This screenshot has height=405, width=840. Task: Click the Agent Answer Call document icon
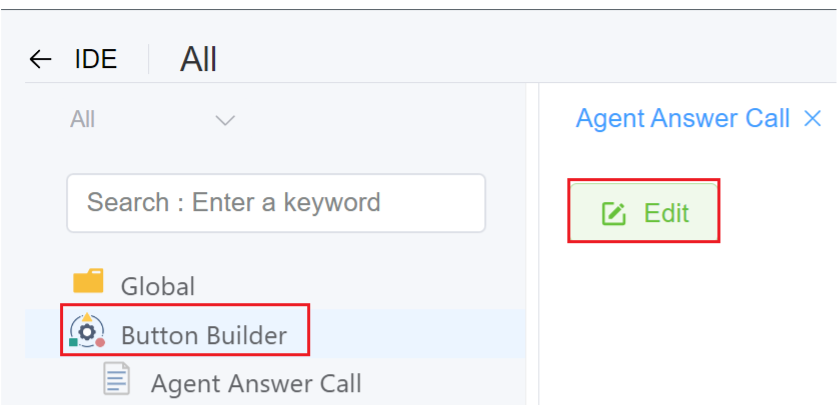[118, 379]
